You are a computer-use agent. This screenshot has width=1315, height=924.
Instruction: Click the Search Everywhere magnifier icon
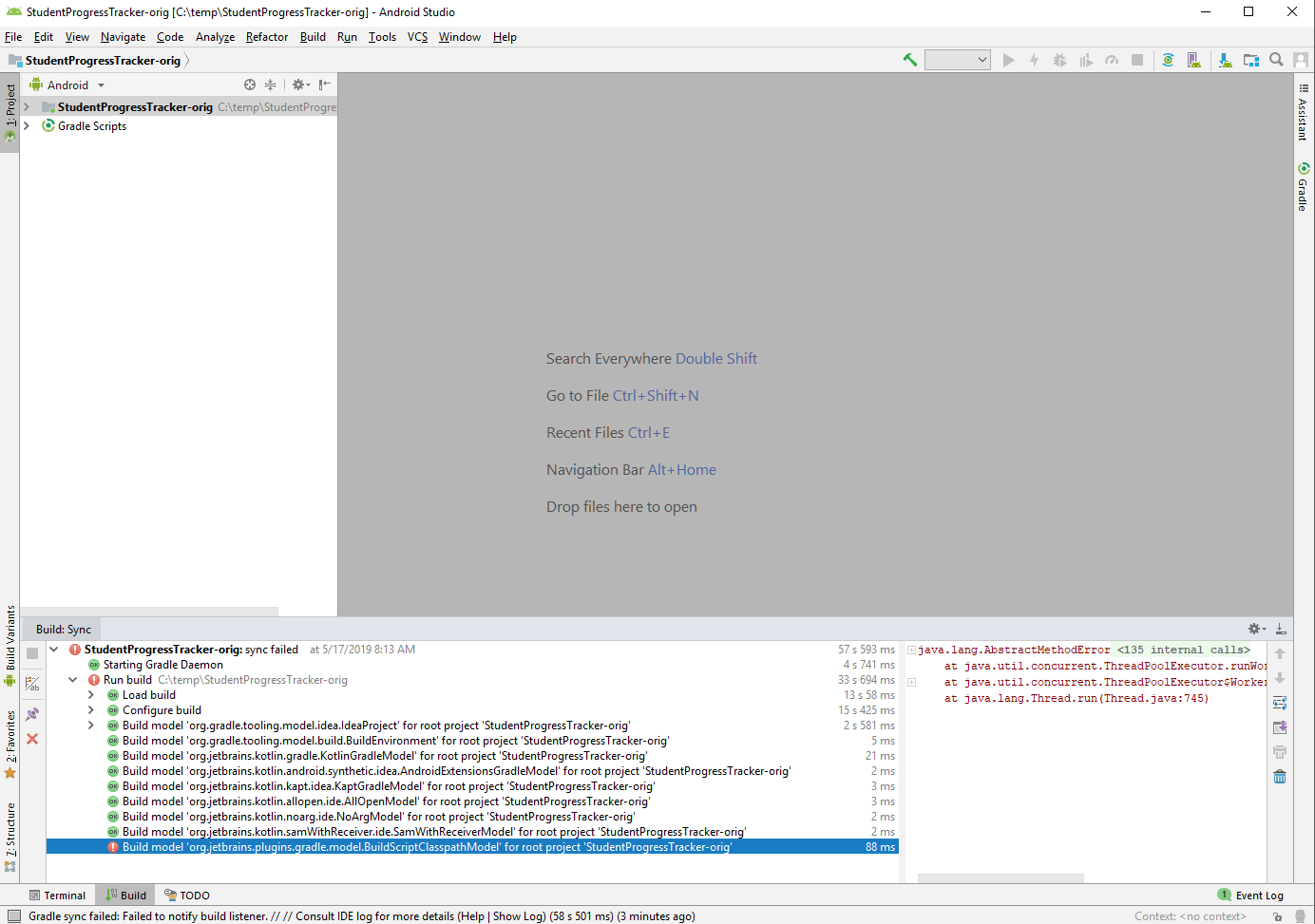click(x=1276, y=60)
